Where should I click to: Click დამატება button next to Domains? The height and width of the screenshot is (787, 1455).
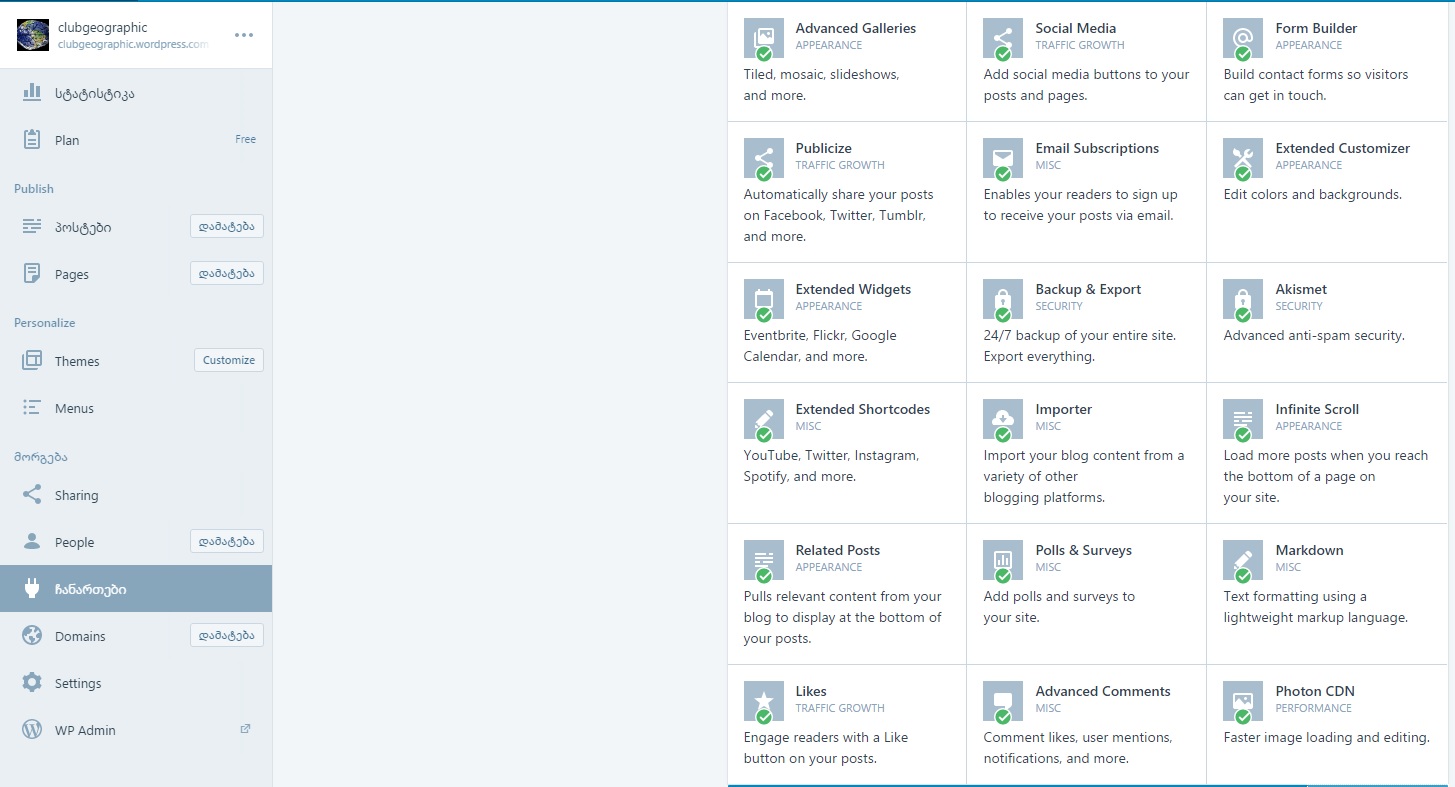coord(227,635)
